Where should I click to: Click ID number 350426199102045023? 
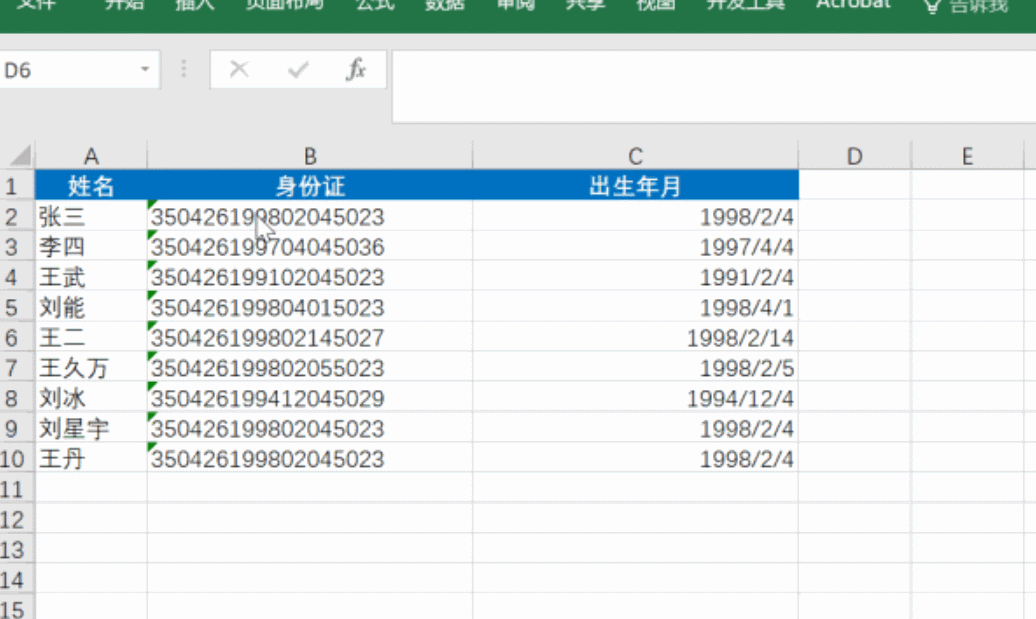tap(268, 277)
